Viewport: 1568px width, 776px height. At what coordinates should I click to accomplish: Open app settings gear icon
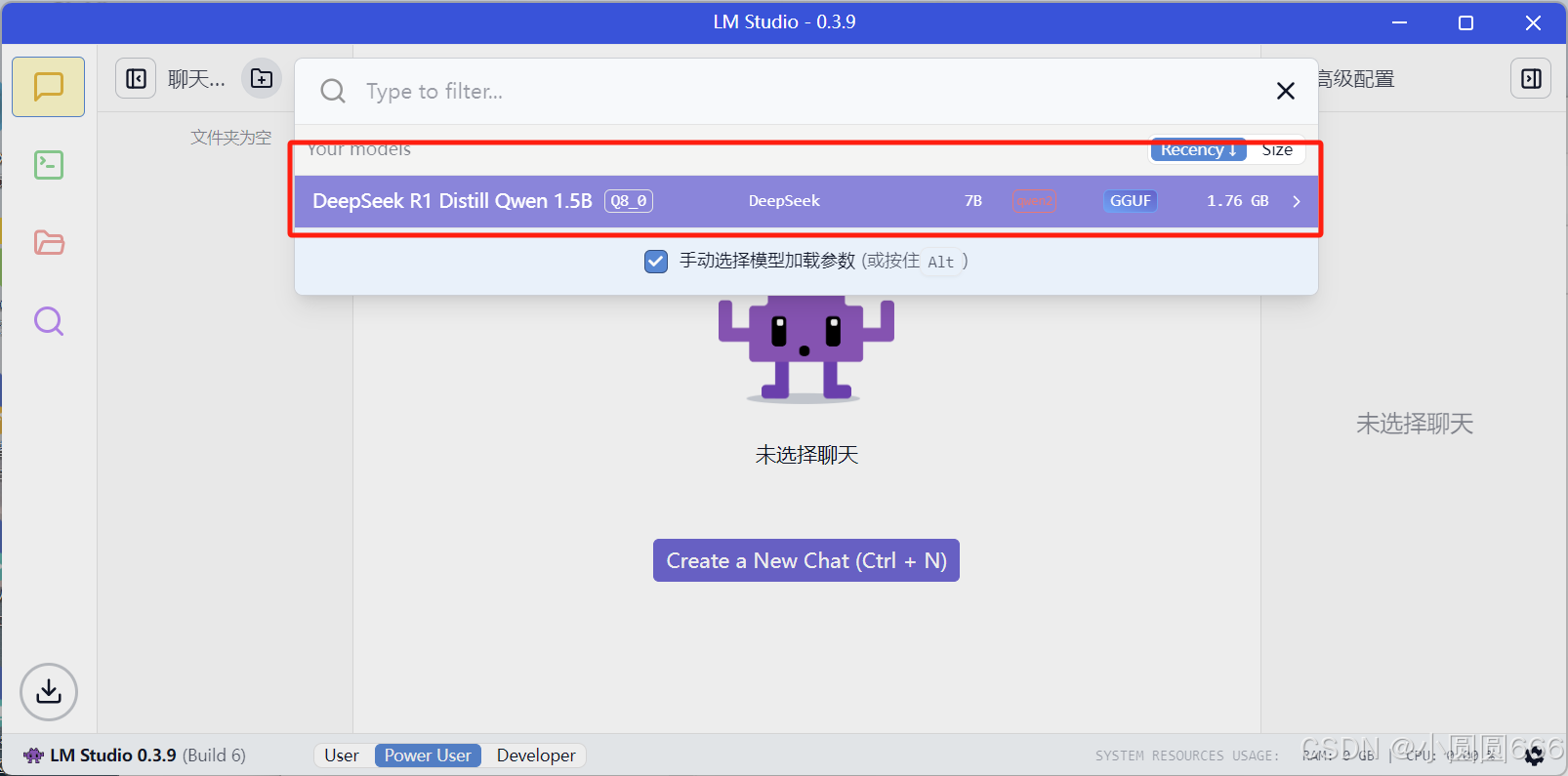pyautogui.click(x=1534, y=756)
